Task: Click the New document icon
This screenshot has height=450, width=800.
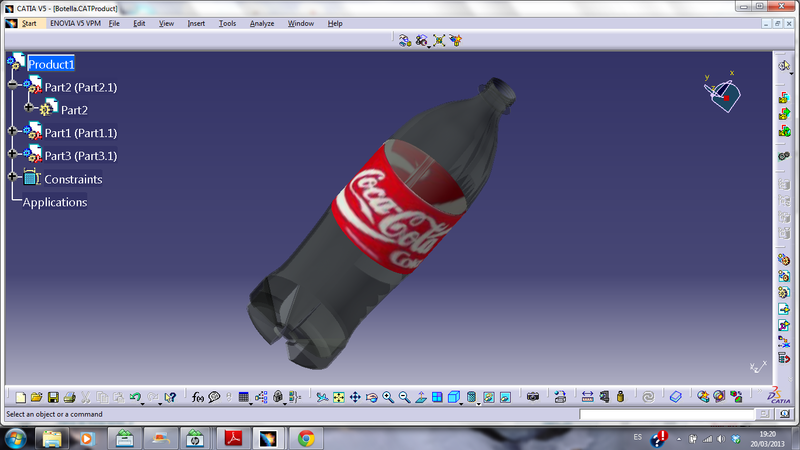Action: (x=19, y=397)
